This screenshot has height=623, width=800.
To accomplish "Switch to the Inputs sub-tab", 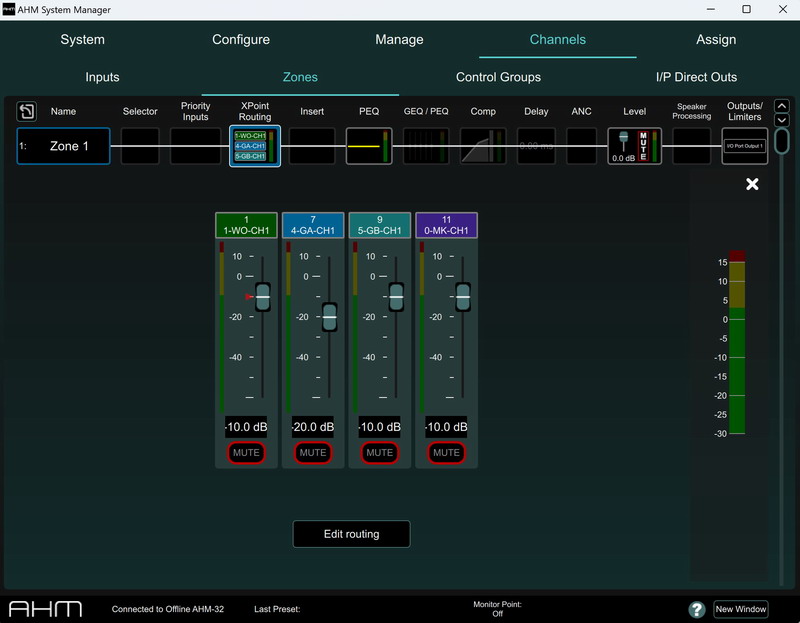I will point(102,77).
